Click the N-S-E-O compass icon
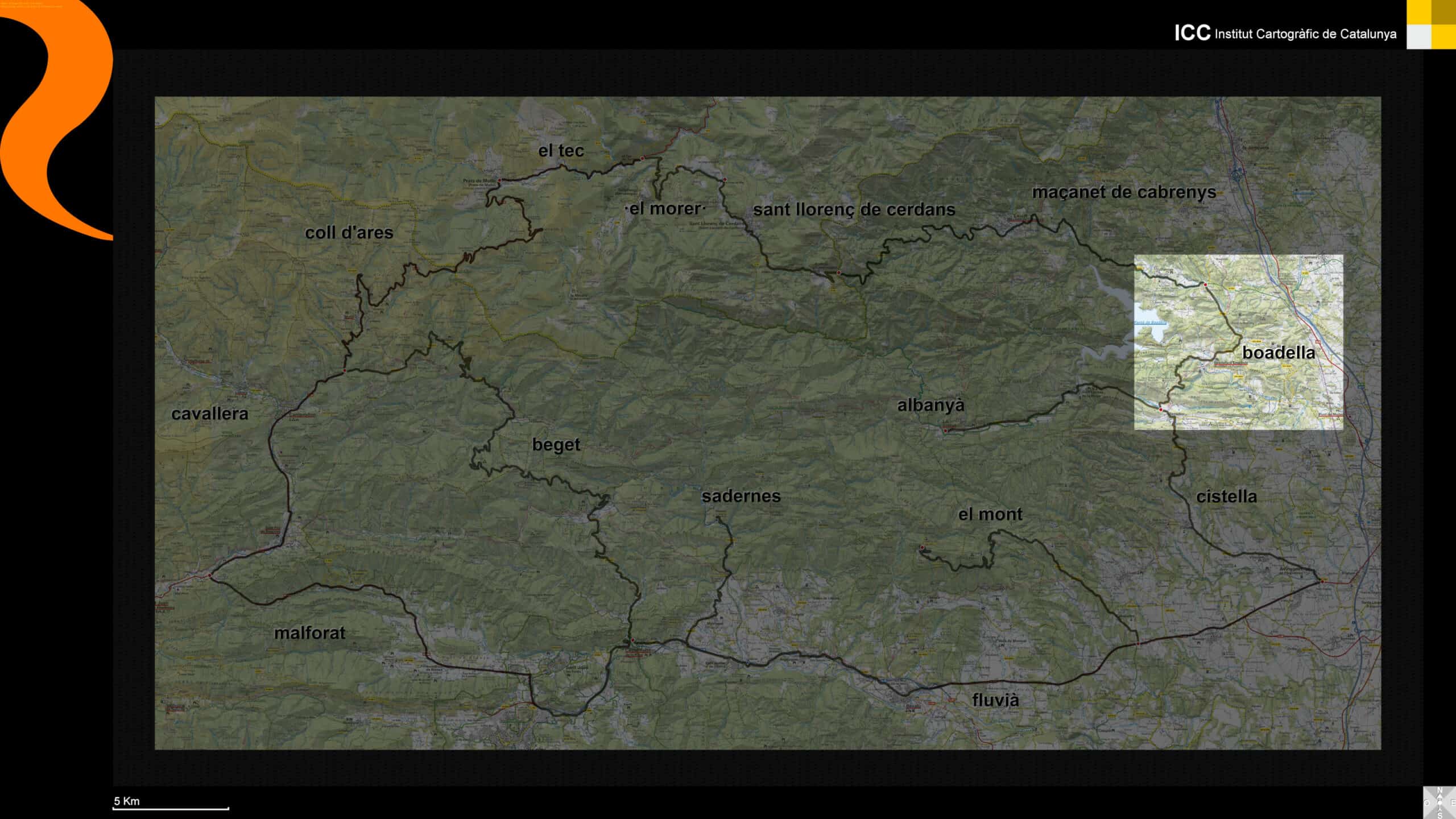Screen dimensions: 1456x819 1440,803
